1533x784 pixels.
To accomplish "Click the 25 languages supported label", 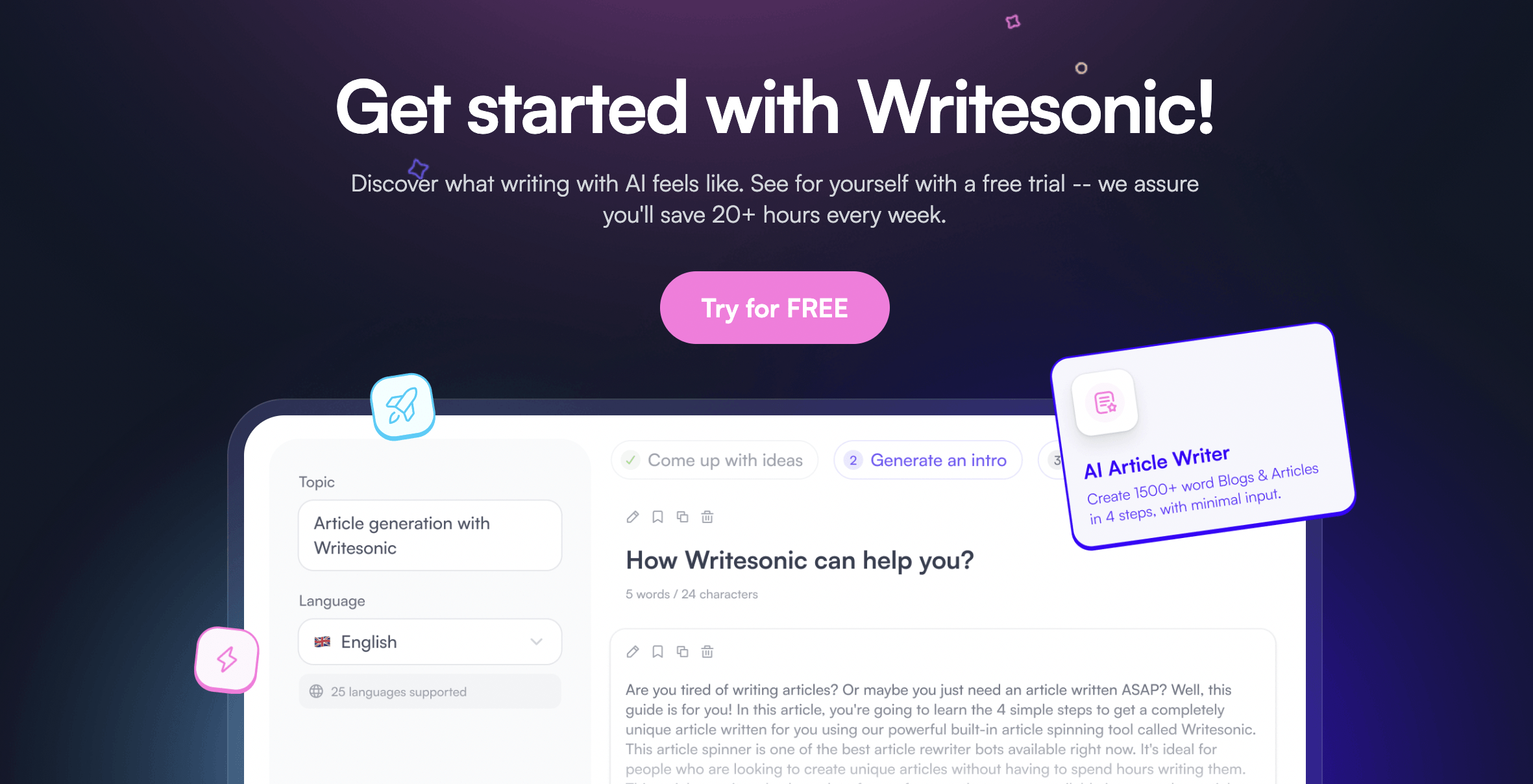I will [399, 692].
